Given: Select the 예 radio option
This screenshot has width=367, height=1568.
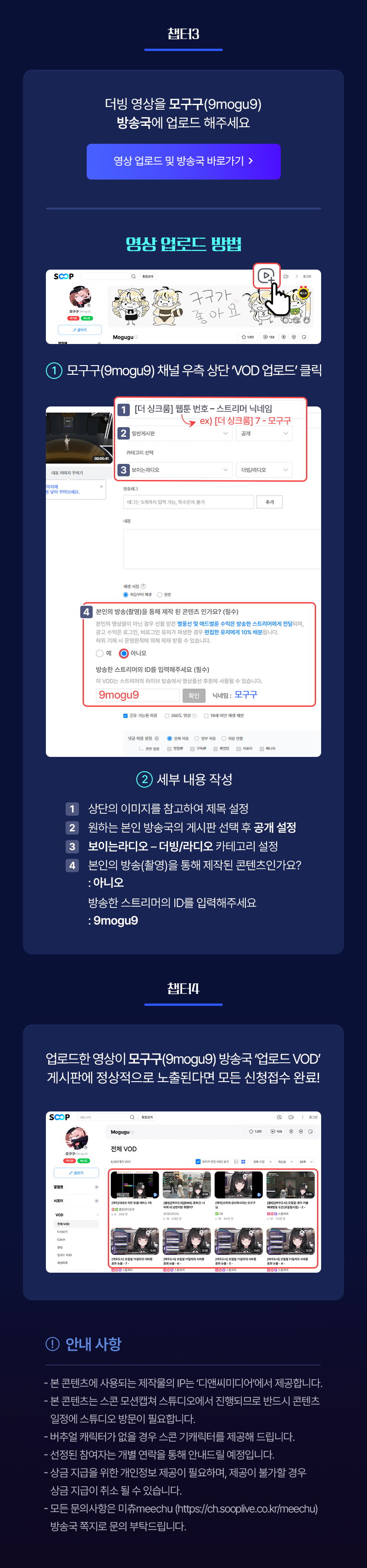Looking at the screenshot, I should point(100,653).
